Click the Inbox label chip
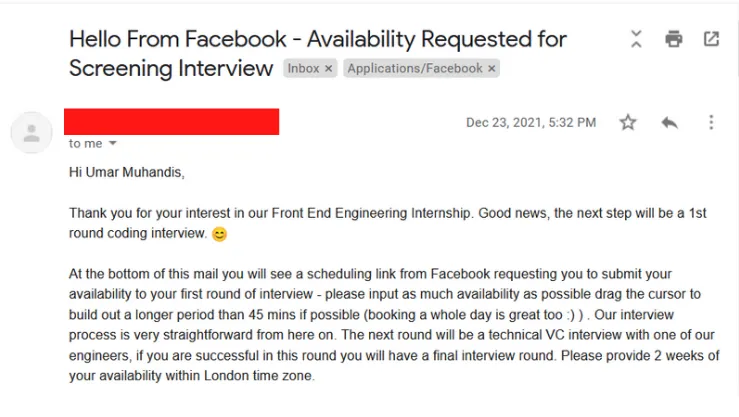This screenshot has height=417, width=739. coord(304,68)
